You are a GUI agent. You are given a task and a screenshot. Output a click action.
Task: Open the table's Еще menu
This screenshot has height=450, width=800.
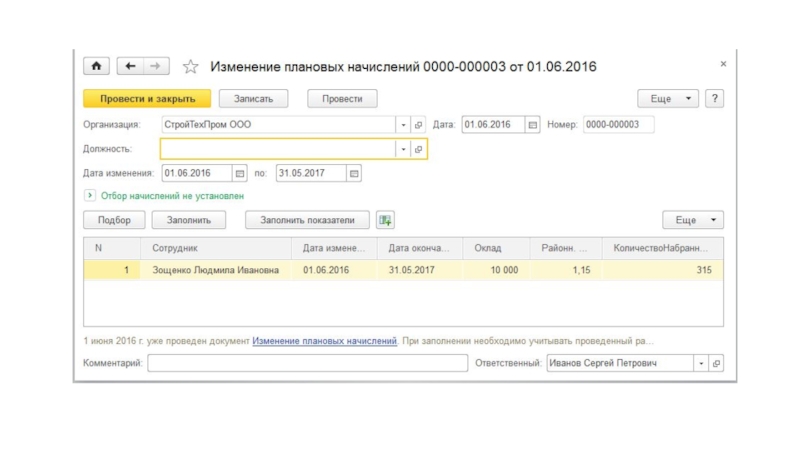point(693,220)
